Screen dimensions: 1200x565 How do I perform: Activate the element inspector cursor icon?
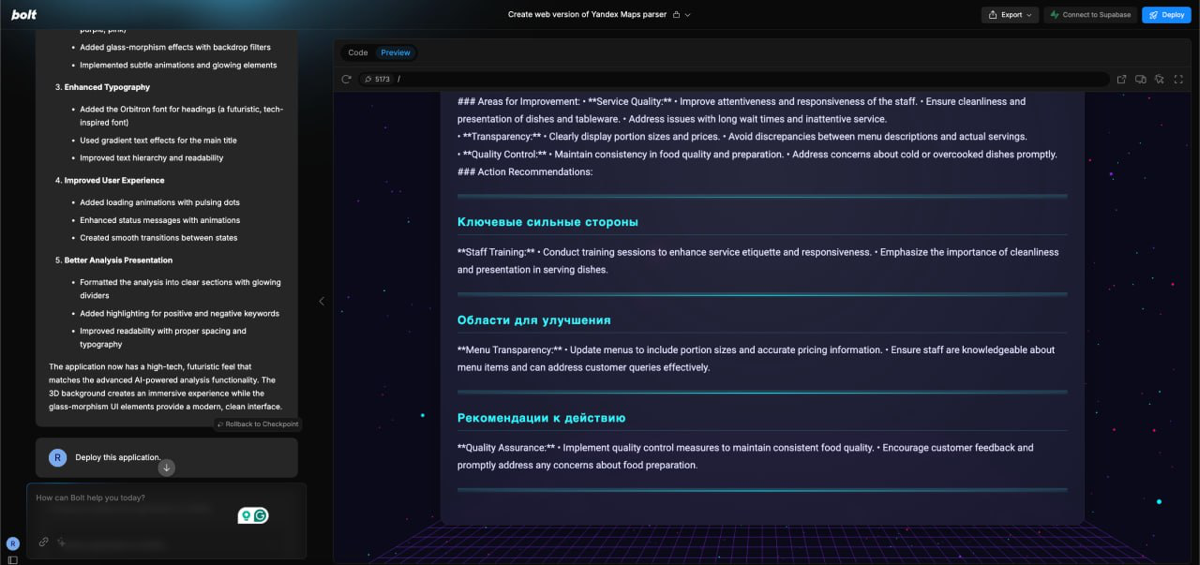[1159, 79]
